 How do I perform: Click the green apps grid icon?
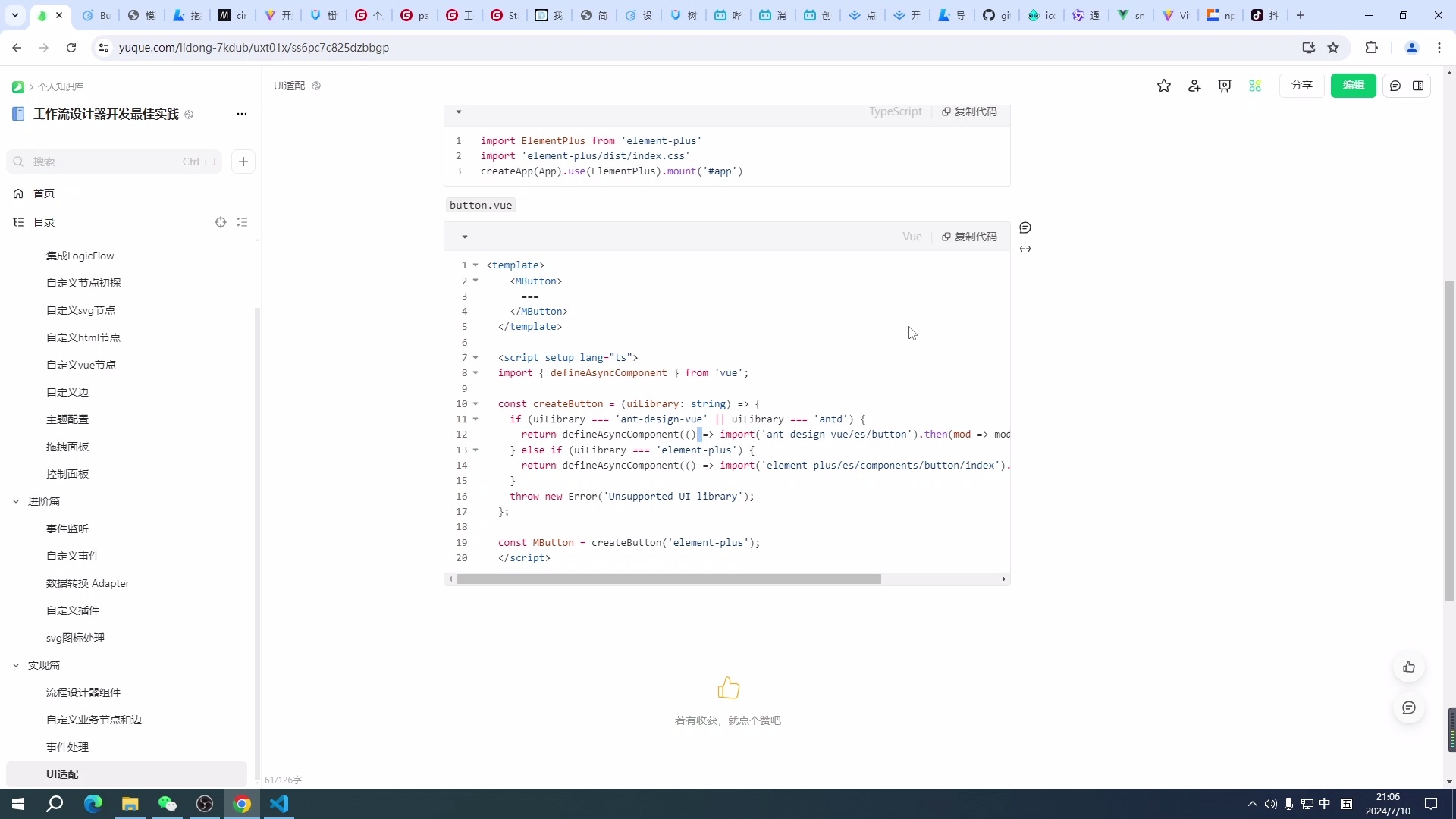[x=1255, y=86]
